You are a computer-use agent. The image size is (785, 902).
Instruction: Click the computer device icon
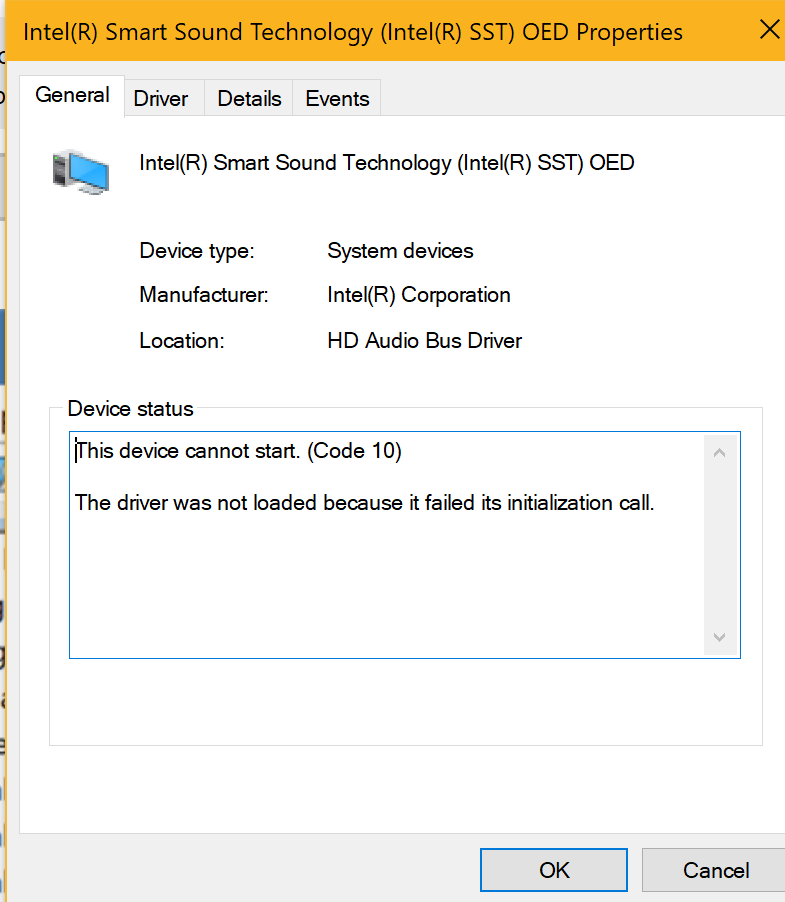81,172
